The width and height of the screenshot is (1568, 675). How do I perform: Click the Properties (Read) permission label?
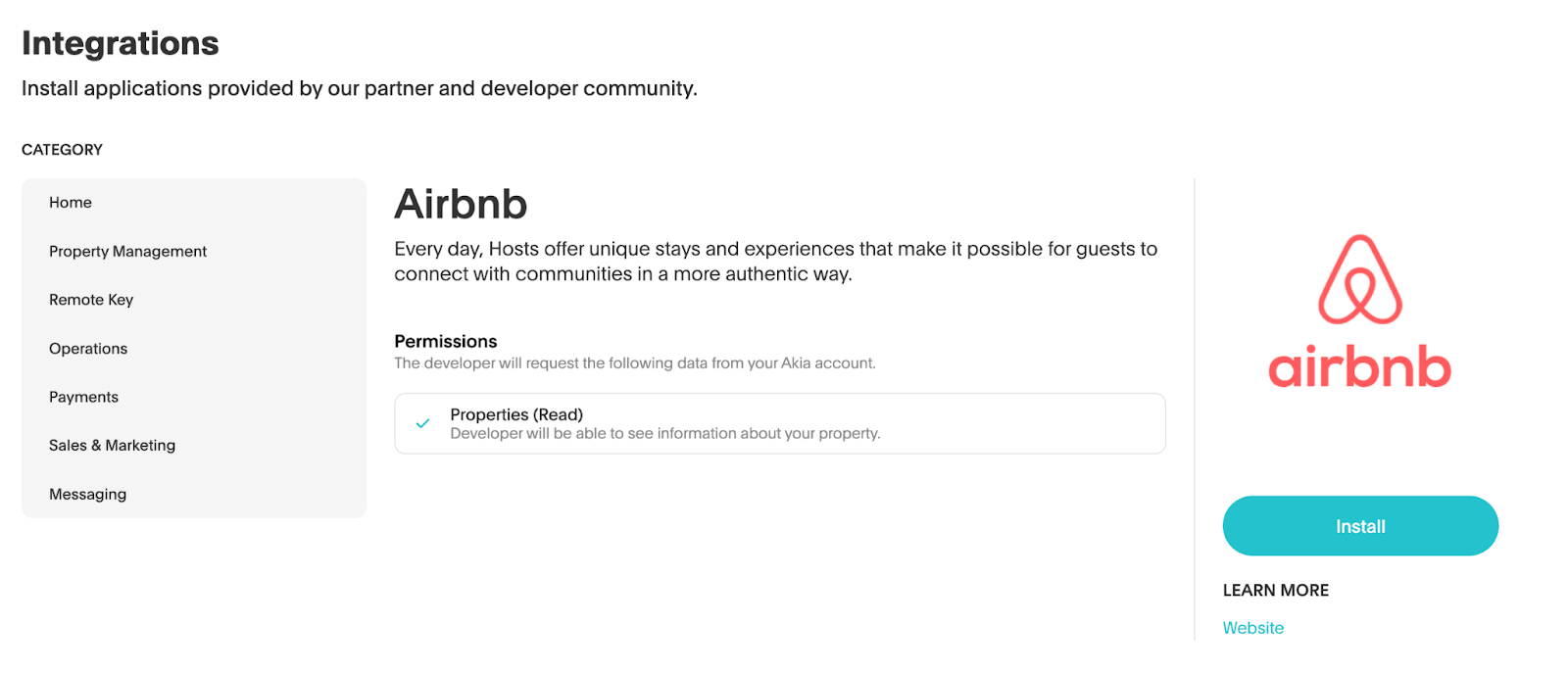tap(516, 414)
